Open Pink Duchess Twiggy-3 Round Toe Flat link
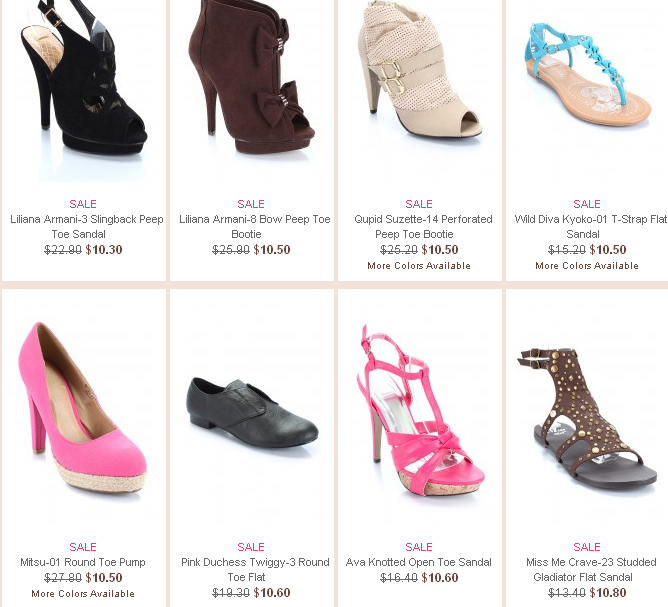 (x=255, y=570)
